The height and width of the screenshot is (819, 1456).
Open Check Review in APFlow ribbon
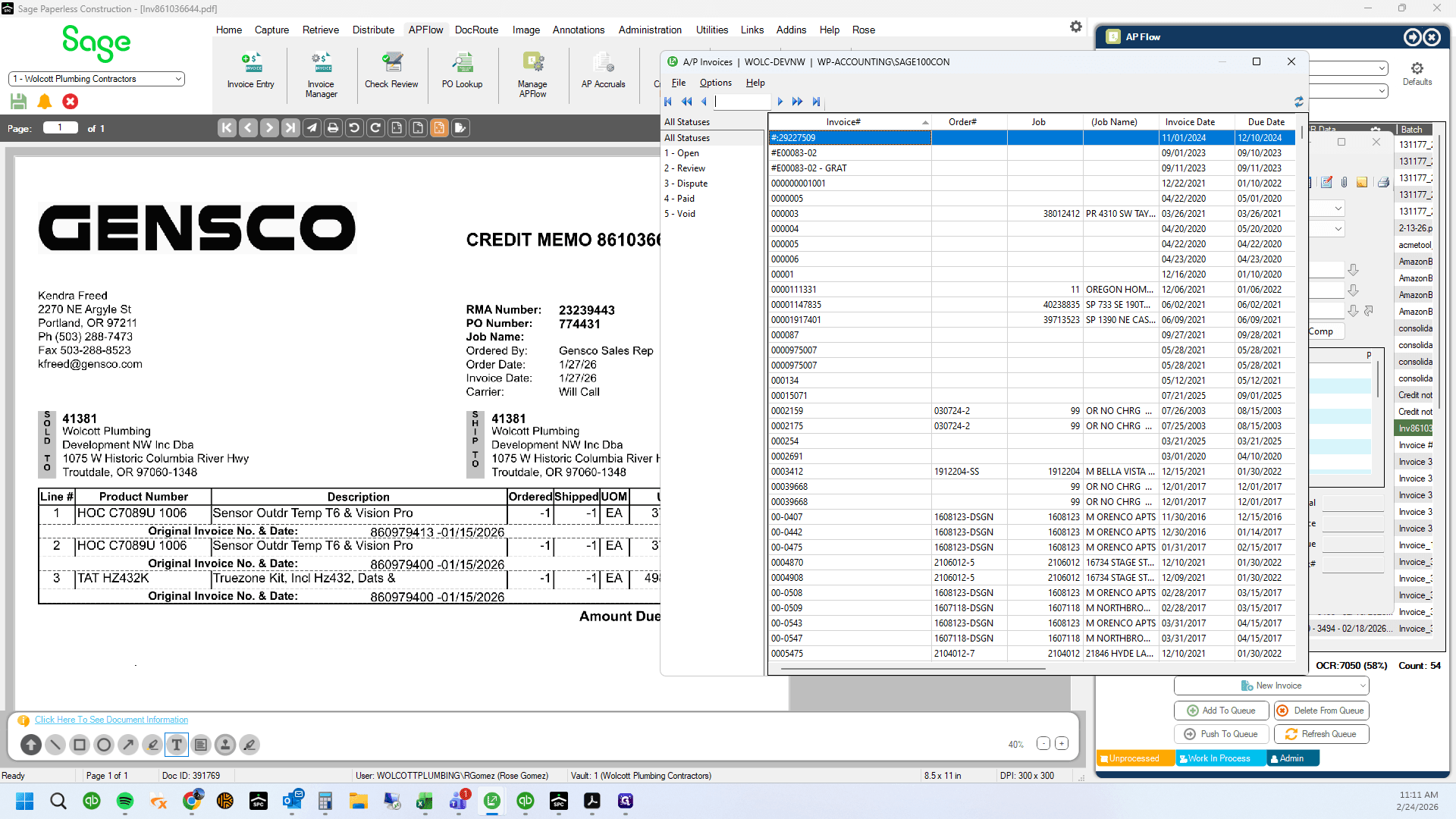click(391, 71)
